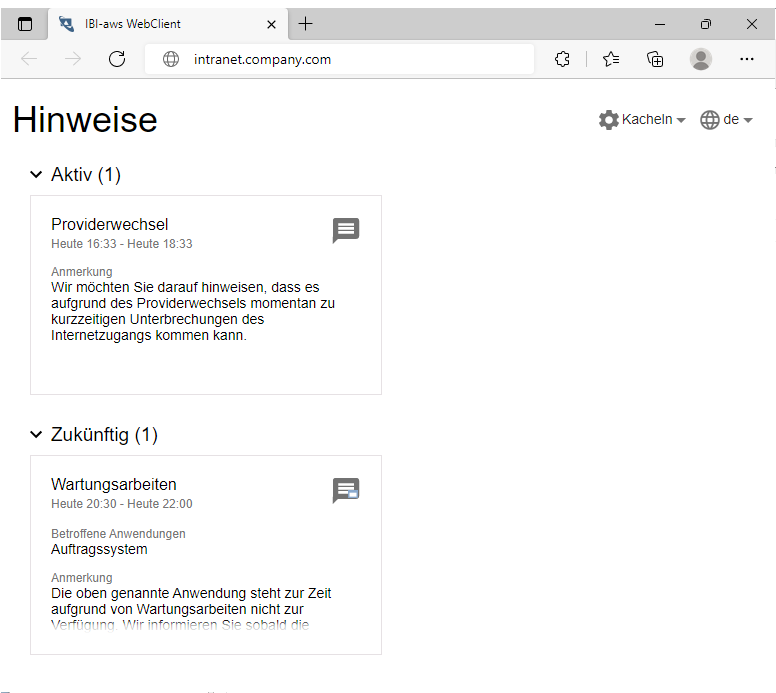
Task: Open the de language dropdown
Action: [x=726, y=120]
